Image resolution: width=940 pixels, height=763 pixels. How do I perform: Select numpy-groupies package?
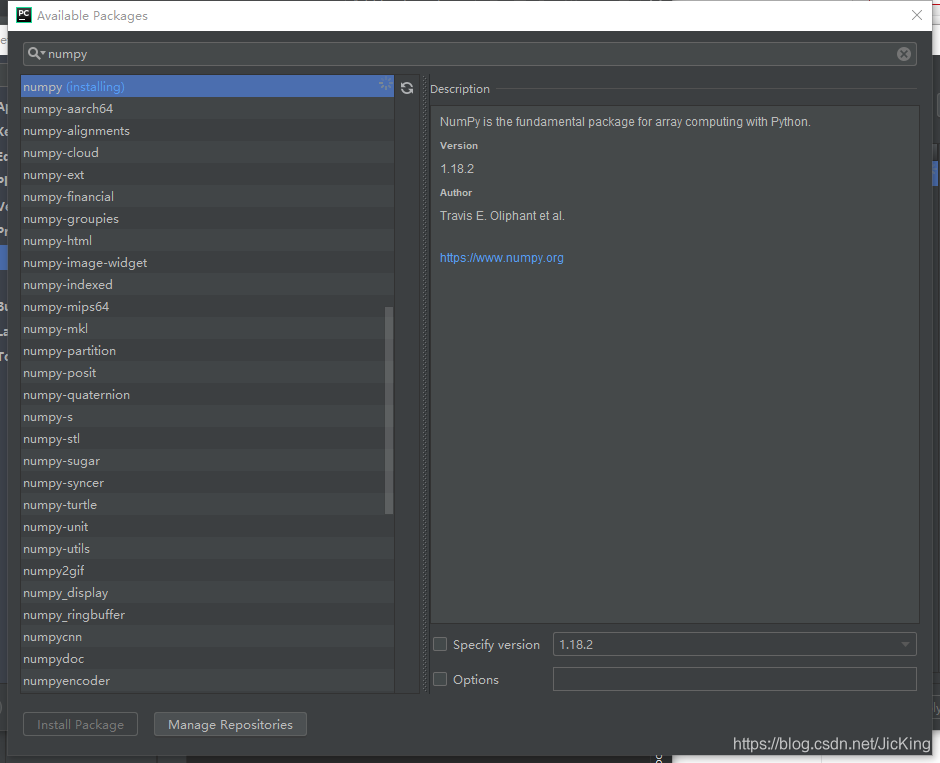coord(207,219)
